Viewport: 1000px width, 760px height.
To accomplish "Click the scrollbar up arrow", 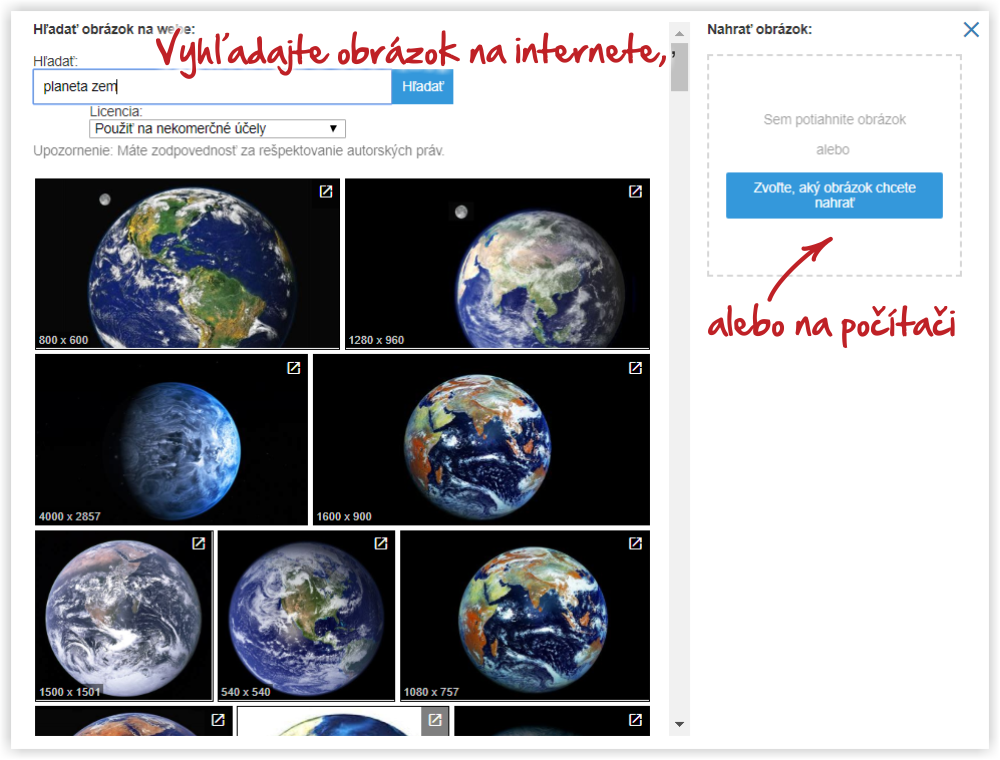I will [x=679, y=33].
